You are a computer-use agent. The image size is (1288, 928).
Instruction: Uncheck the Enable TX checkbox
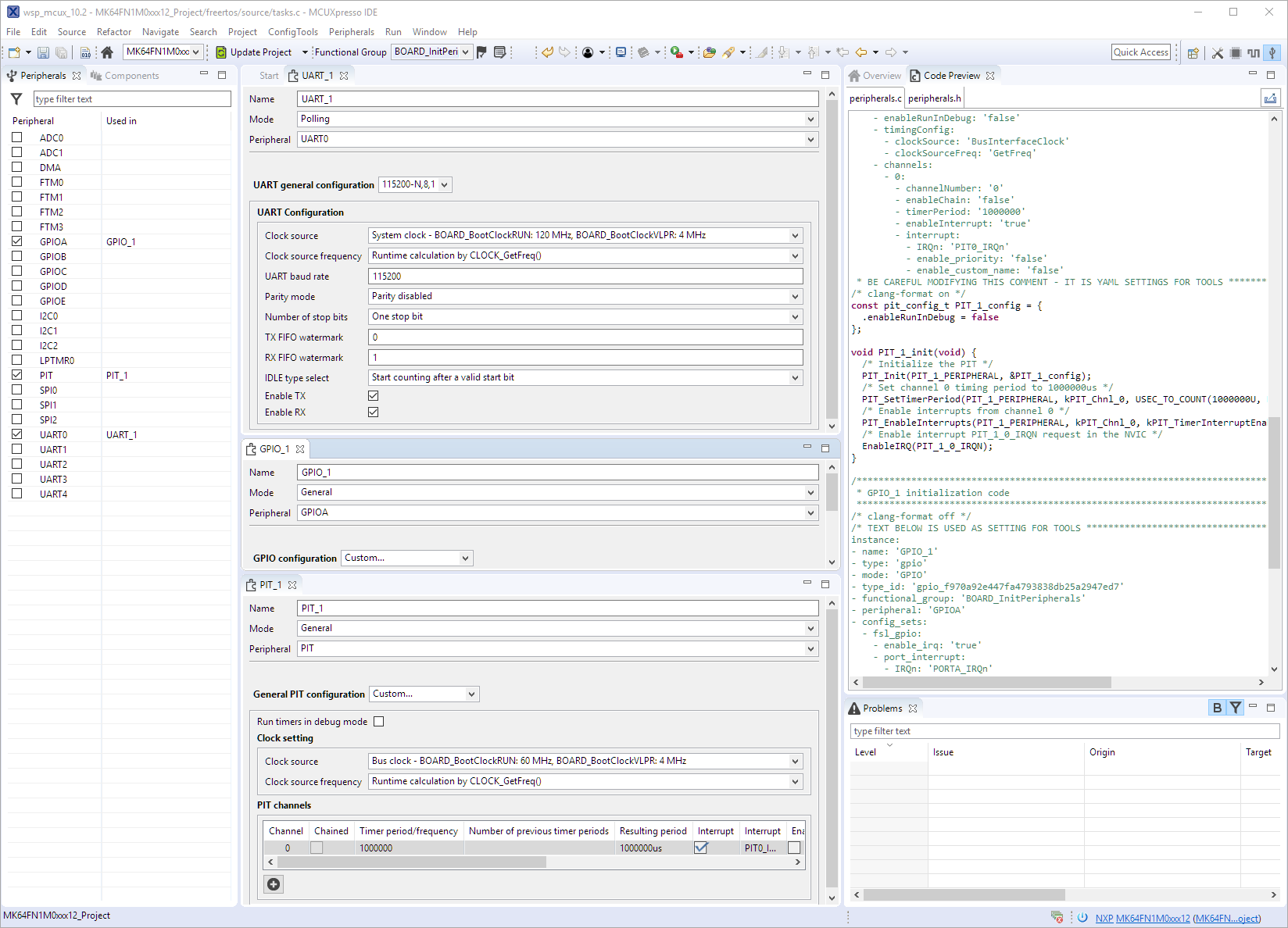tap(374, 396)
